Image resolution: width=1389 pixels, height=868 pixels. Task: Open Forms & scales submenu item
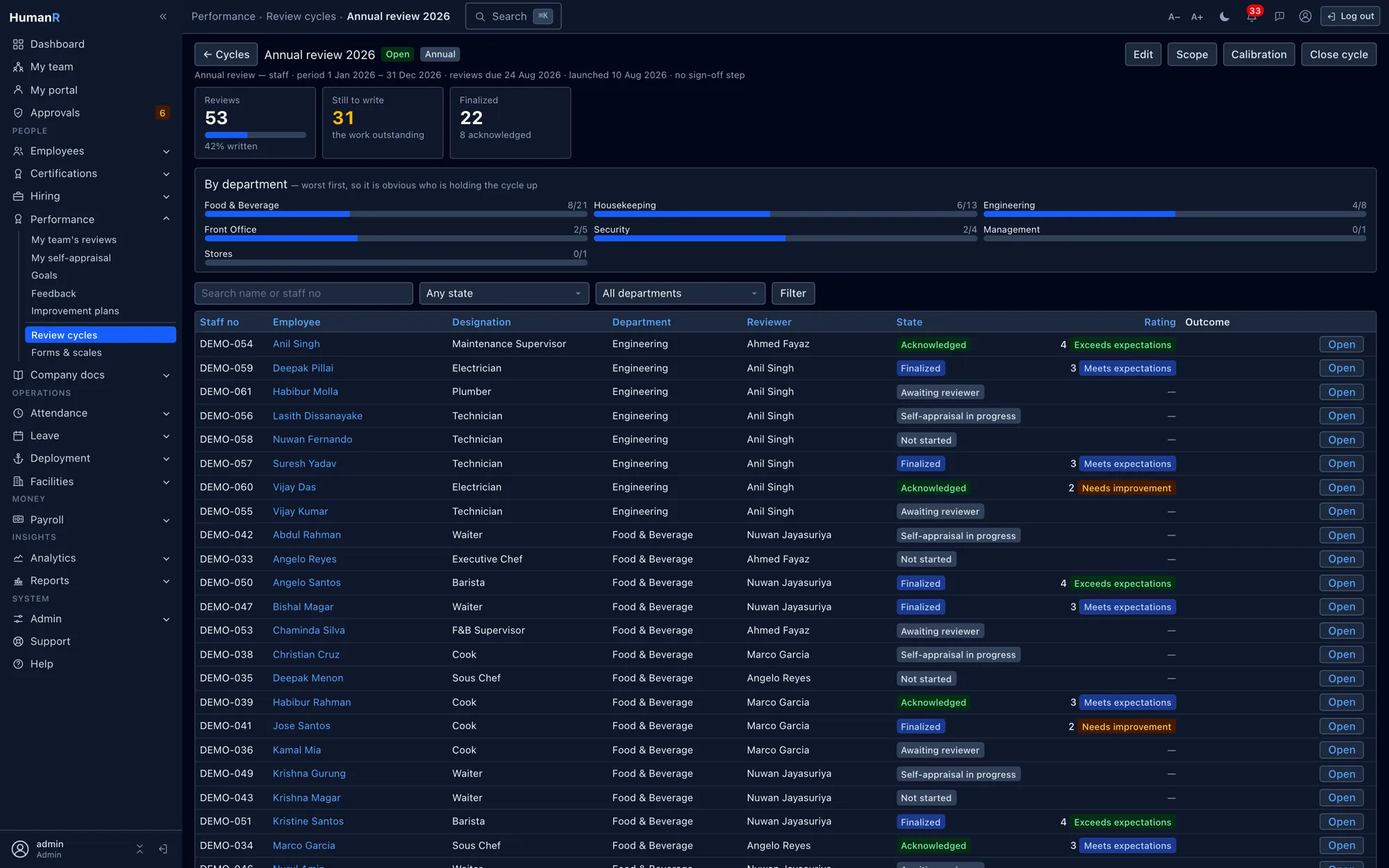67,353
